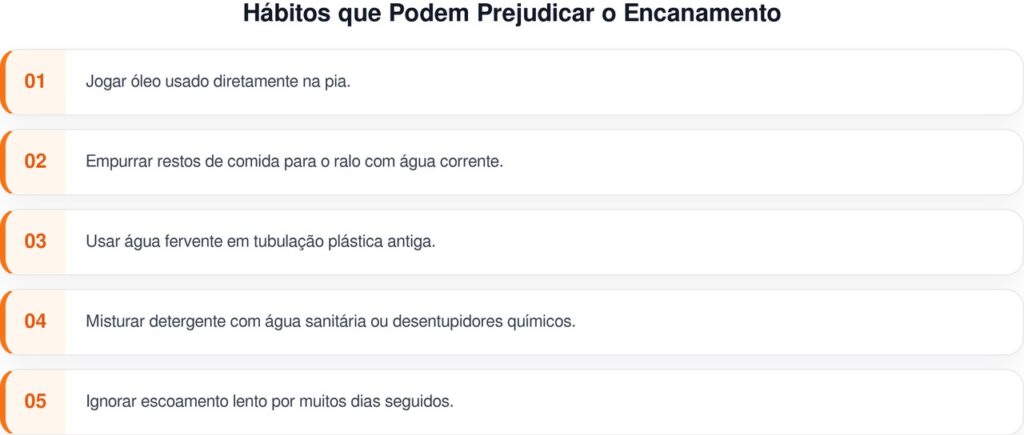This screenshot has height=435, width=1024.
Task: Click "Ignorar escoamento lento" item text
Action: (x=270, y=401)
